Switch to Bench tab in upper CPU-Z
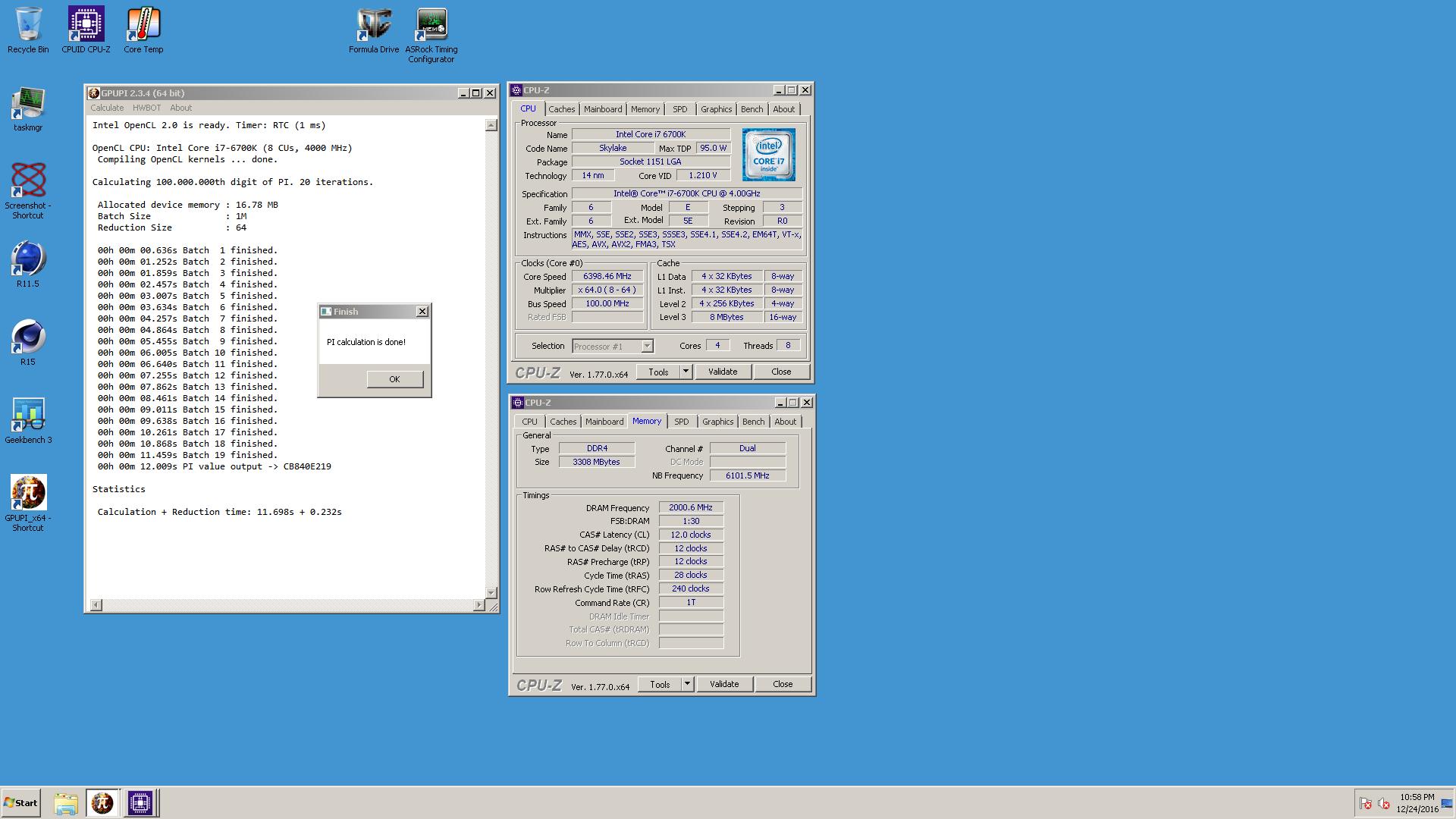 tap(752, 109)
